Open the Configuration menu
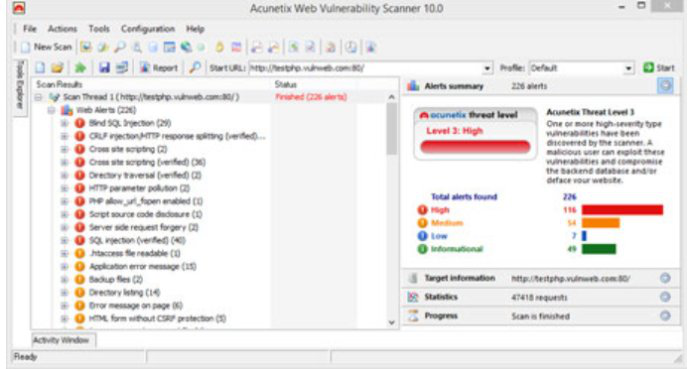 148,29
